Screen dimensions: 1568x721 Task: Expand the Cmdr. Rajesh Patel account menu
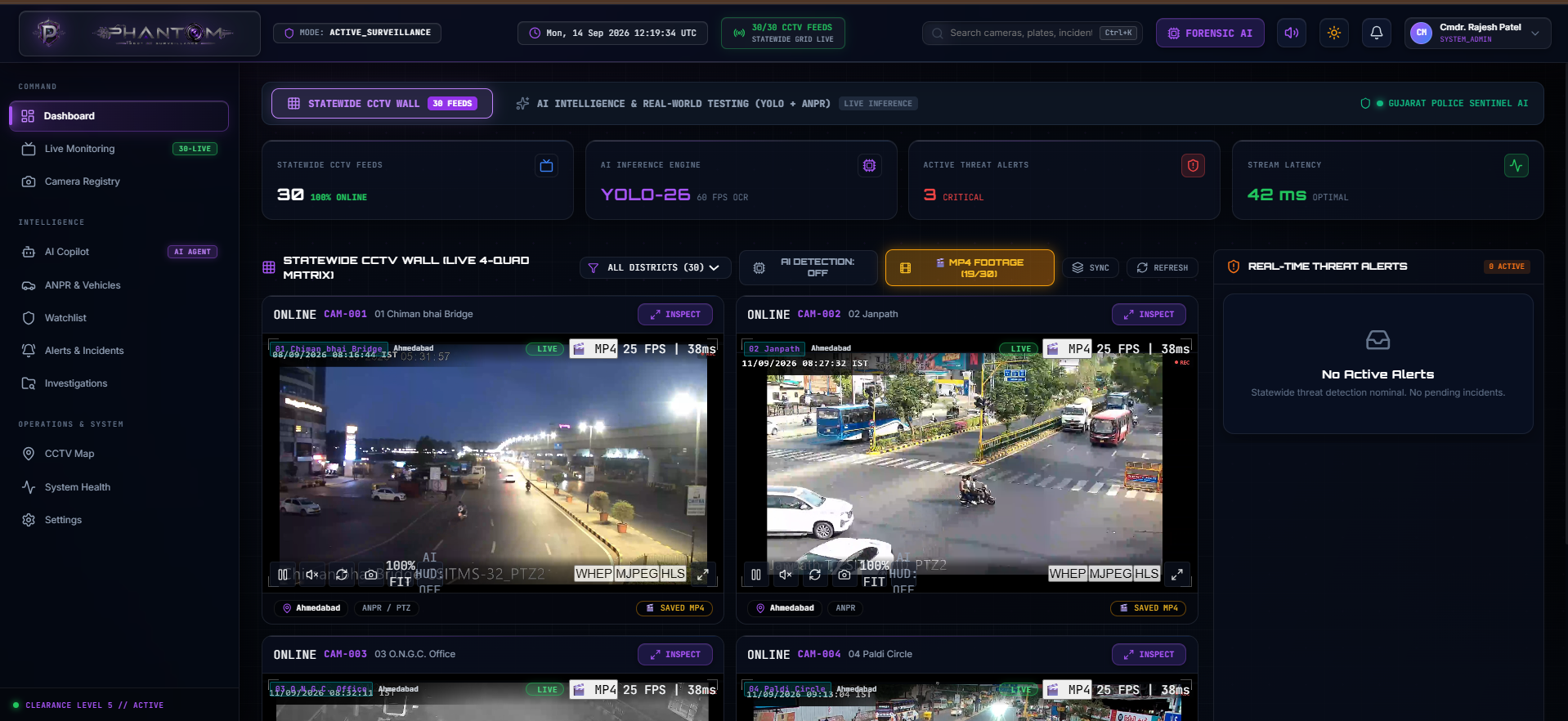point(1477,33)
